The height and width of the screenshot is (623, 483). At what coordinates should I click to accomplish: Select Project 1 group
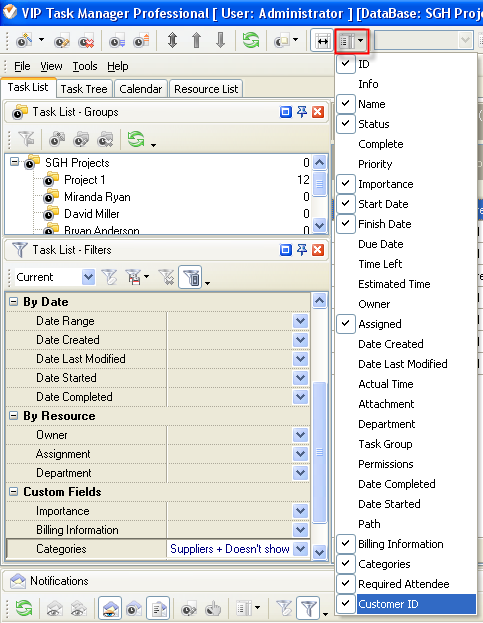[x=85, y=180]
